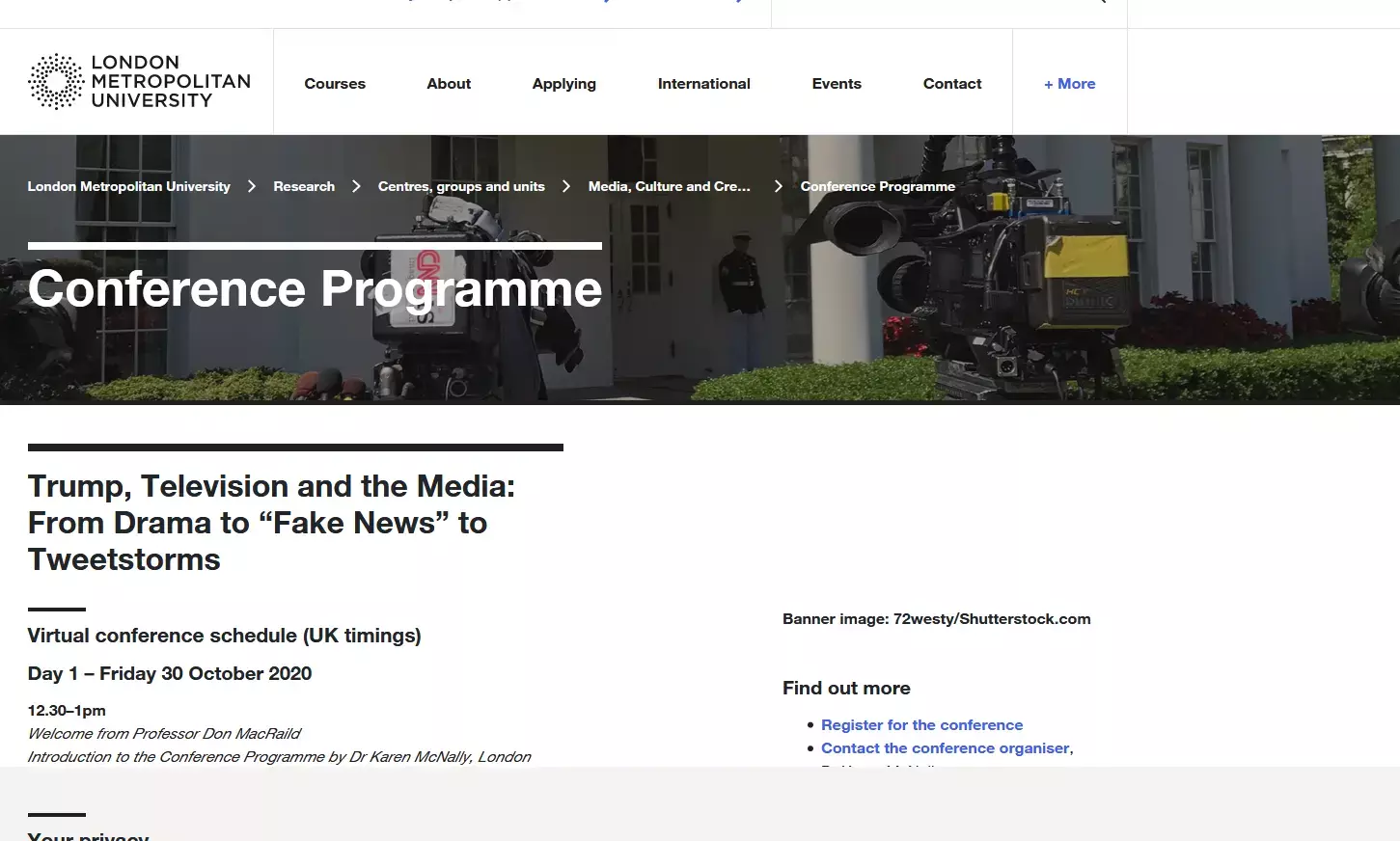Click the chevron after London Metropolitan University breadcrumb
Viewport: 1400px width, 841px height.
[x=252, y=186]
